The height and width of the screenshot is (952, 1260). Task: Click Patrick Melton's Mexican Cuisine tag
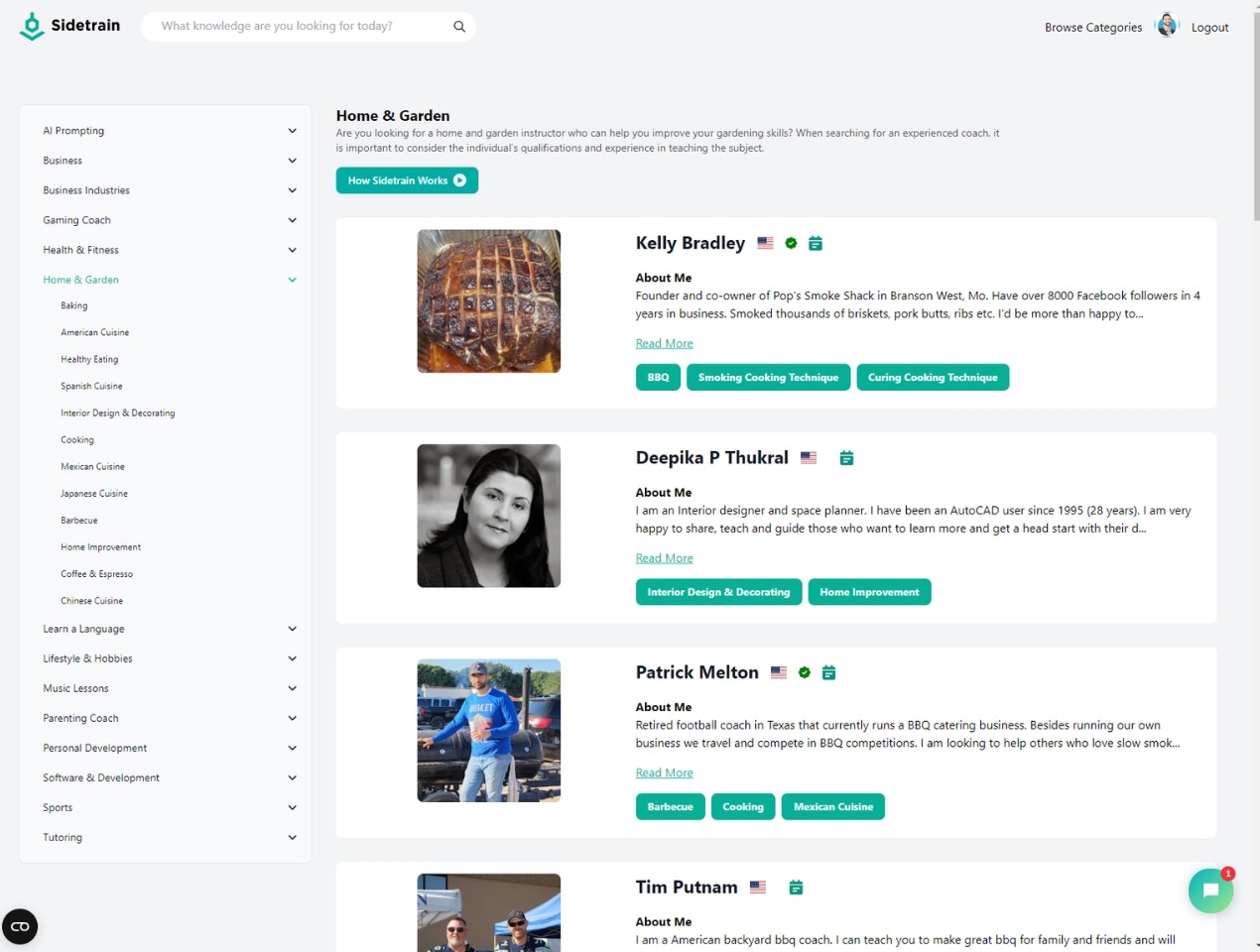click(833, 807)
